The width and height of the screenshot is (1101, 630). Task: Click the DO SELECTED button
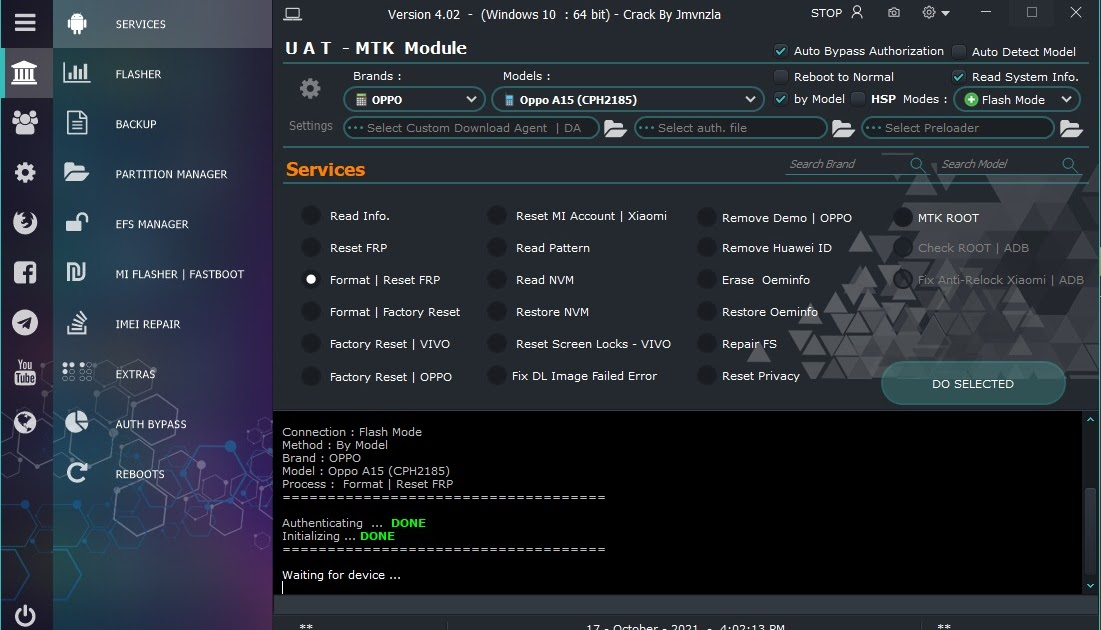(x=973, y=383)
